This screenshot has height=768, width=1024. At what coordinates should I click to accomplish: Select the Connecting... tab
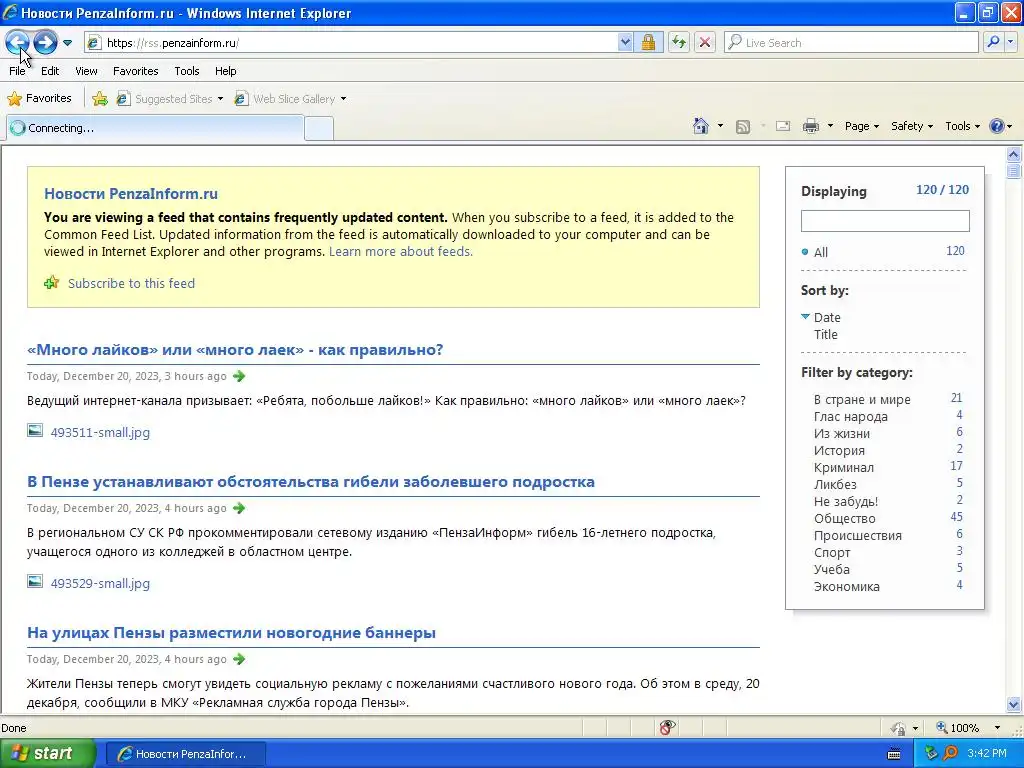pyautogui.click(x=155, y=128)
